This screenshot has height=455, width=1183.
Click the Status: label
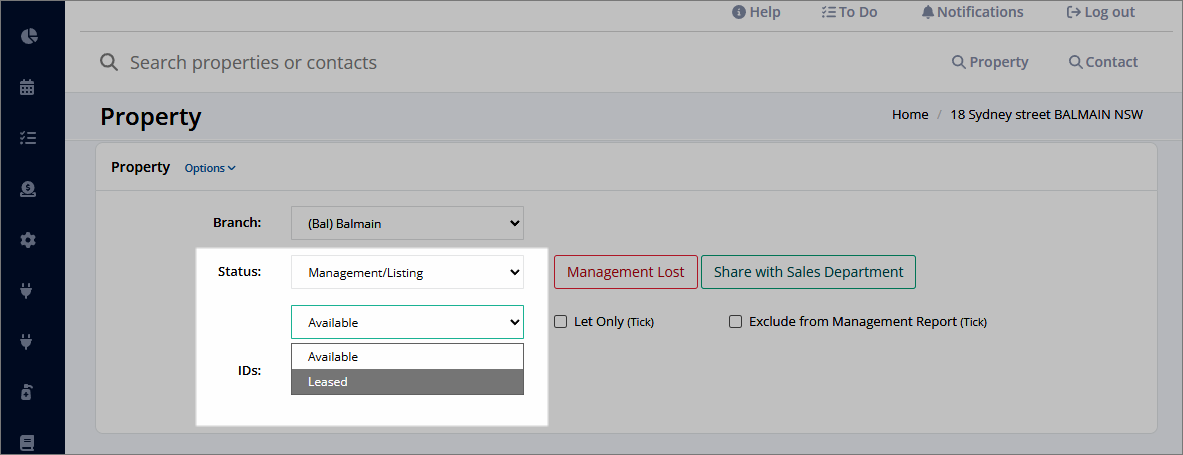tap(239, 272)
